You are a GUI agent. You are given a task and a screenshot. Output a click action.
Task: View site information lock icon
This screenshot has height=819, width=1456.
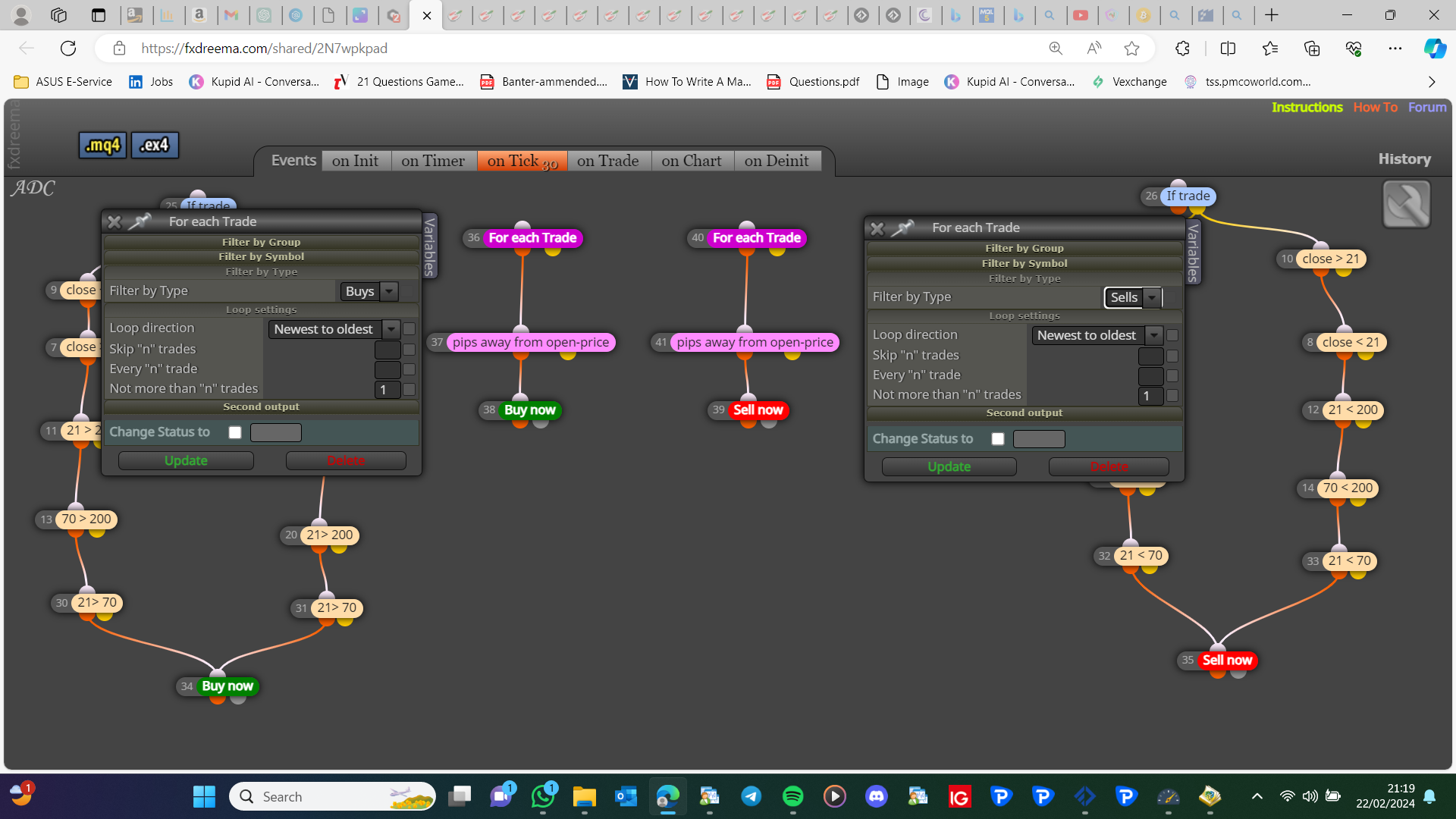click(119, 49)
